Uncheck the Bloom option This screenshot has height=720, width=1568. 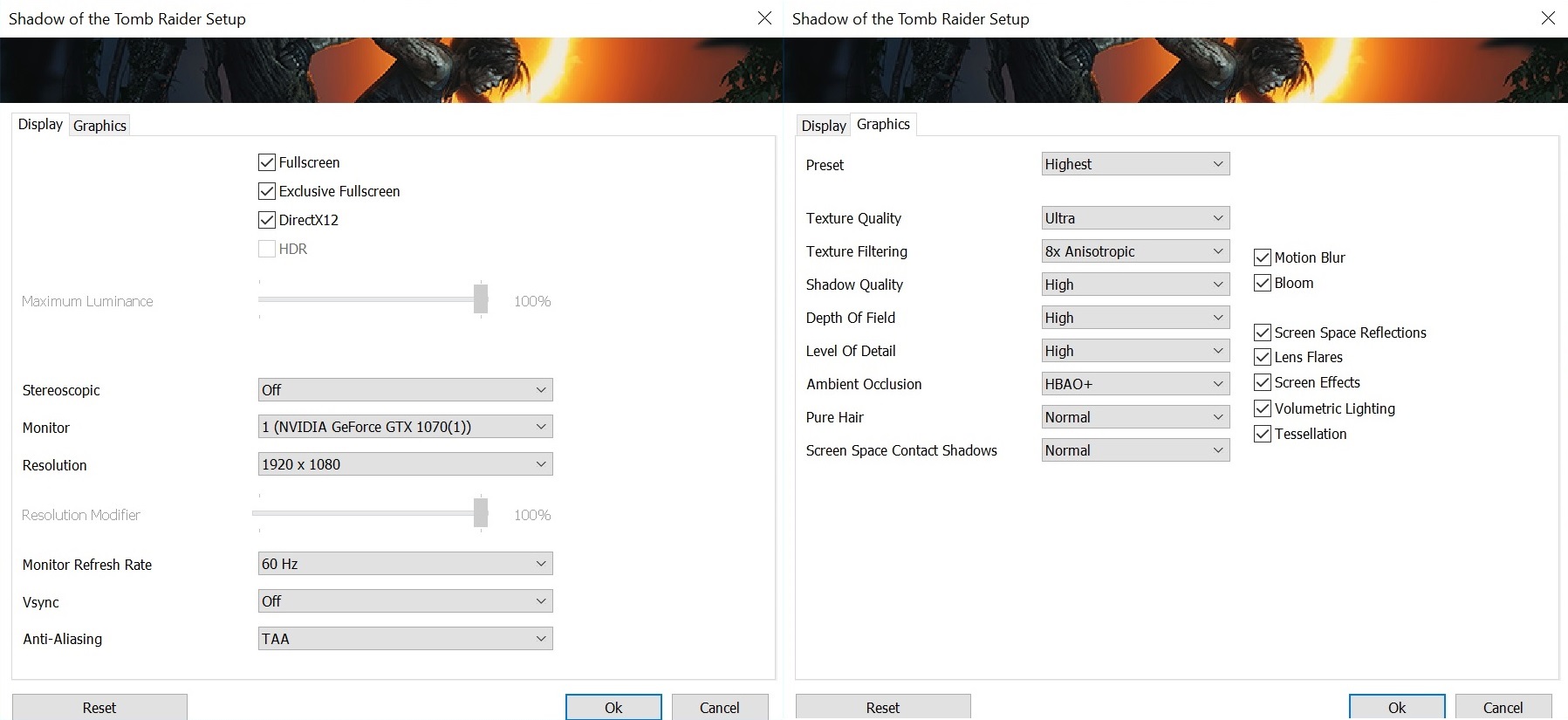coord(1262,283)
